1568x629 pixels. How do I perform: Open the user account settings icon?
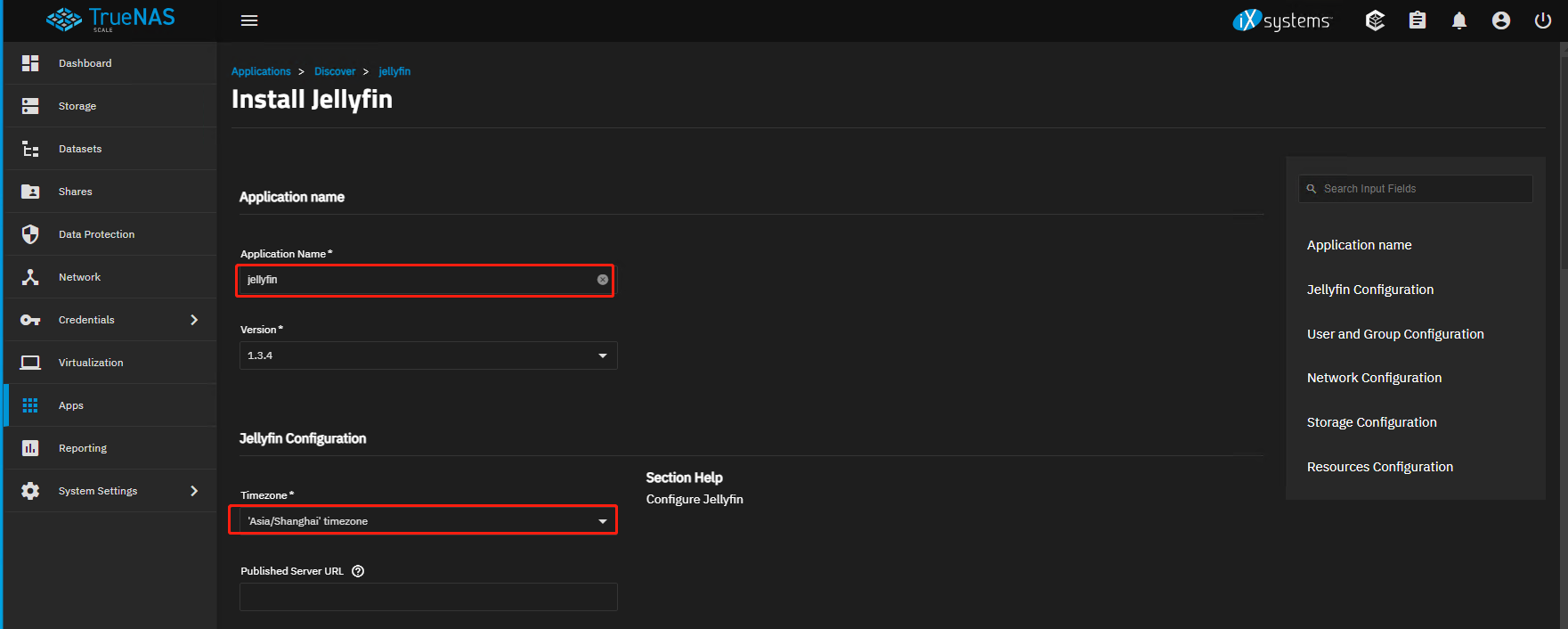point(1501,20)
